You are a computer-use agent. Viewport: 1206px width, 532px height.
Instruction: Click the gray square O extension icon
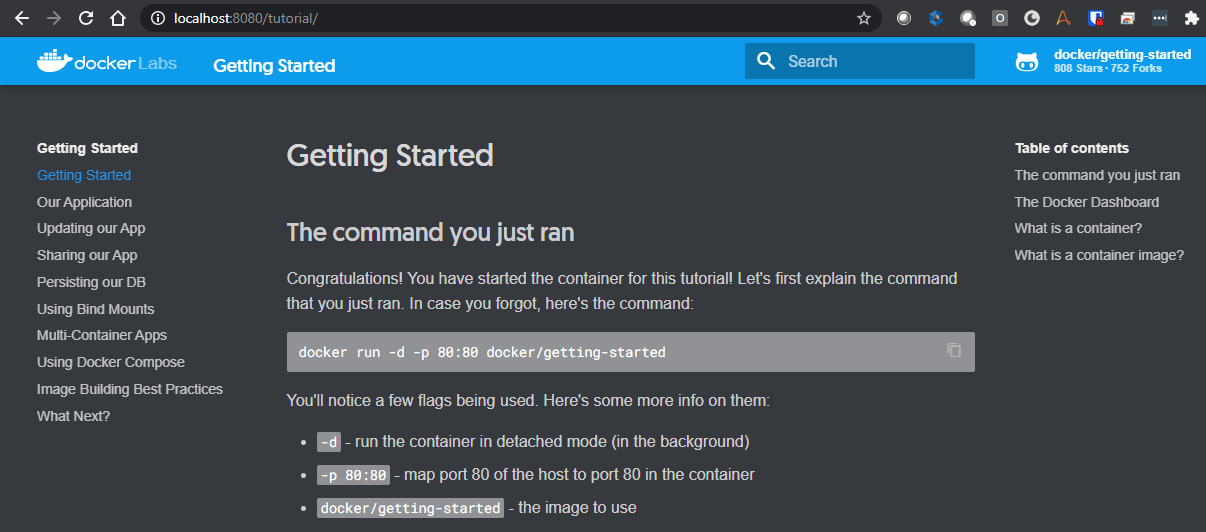point(1000,18)
